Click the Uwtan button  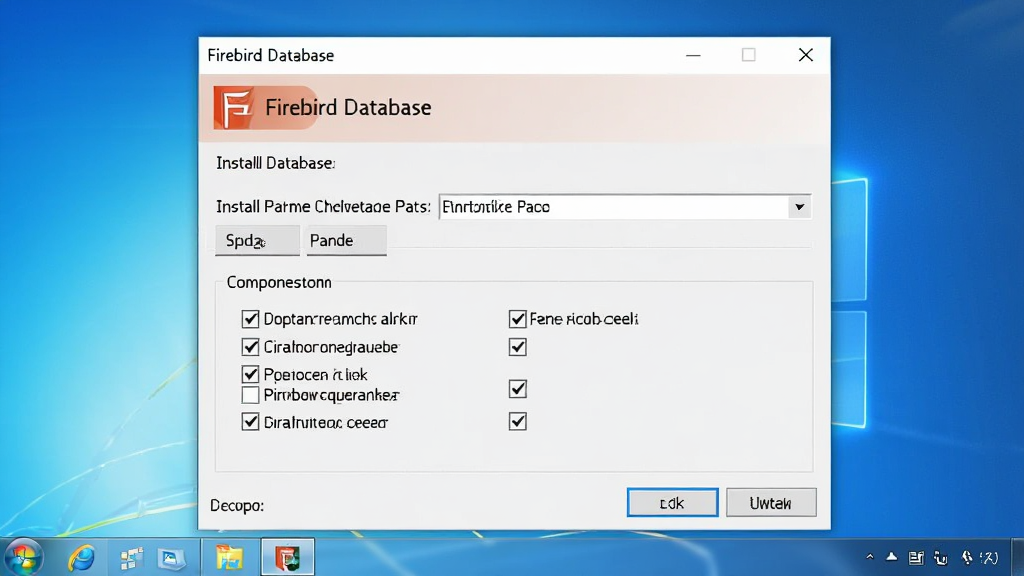point(771,503)
